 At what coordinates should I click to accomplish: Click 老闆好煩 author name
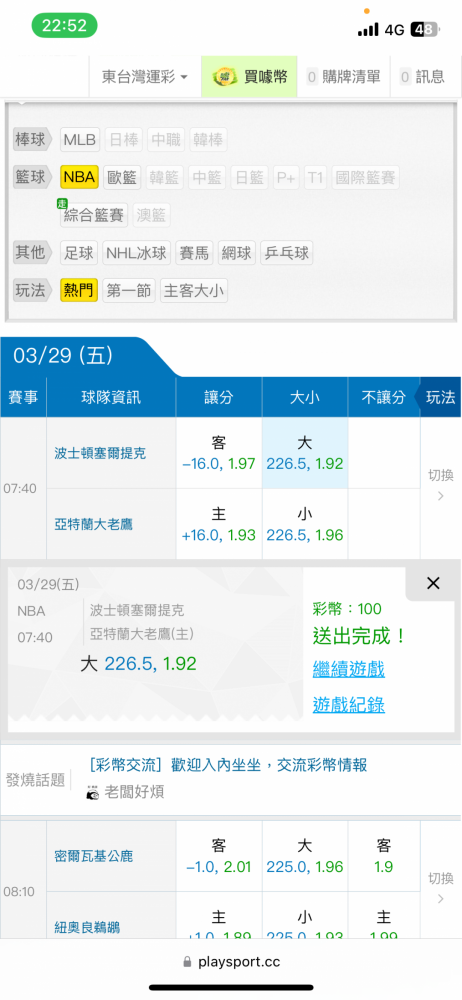tap(134, 792)
